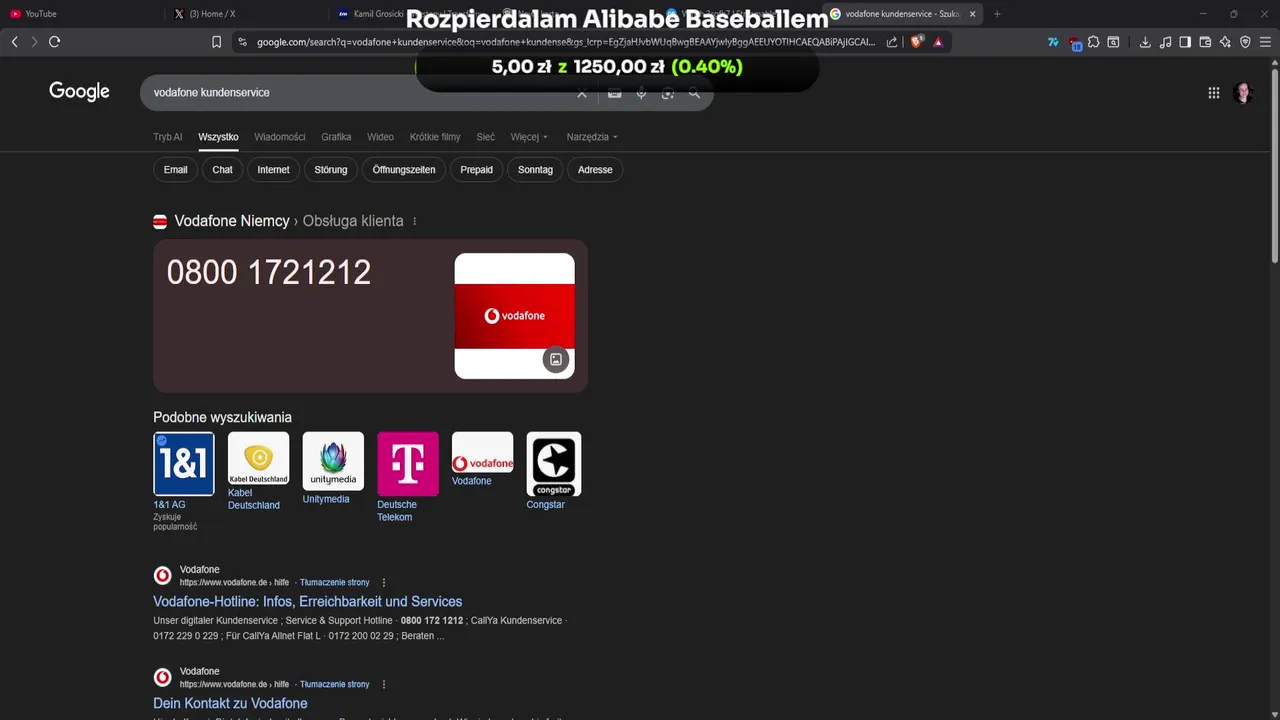
Task: Go back to the previous page
Action: [14, 42]
